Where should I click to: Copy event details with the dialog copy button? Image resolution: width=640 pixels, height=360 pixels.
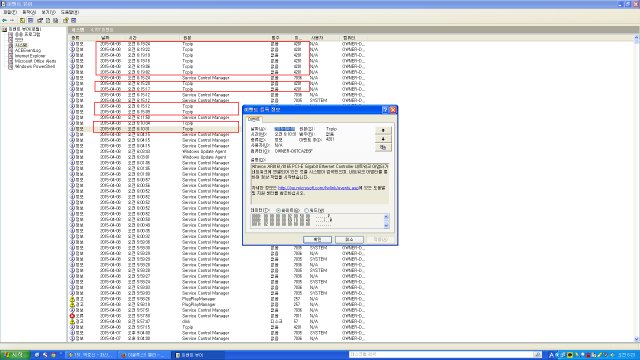pyautogui.click(x=383, y=147)
